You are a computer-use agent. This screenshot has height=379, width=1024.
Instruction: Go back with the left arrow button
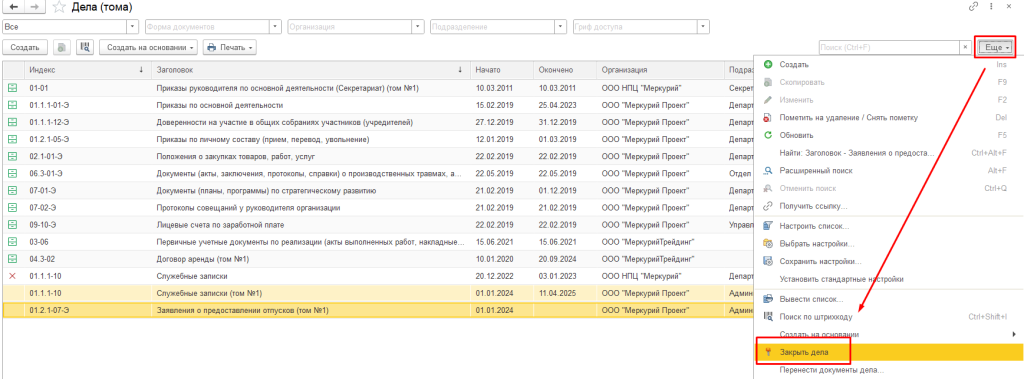pos(14,7)
